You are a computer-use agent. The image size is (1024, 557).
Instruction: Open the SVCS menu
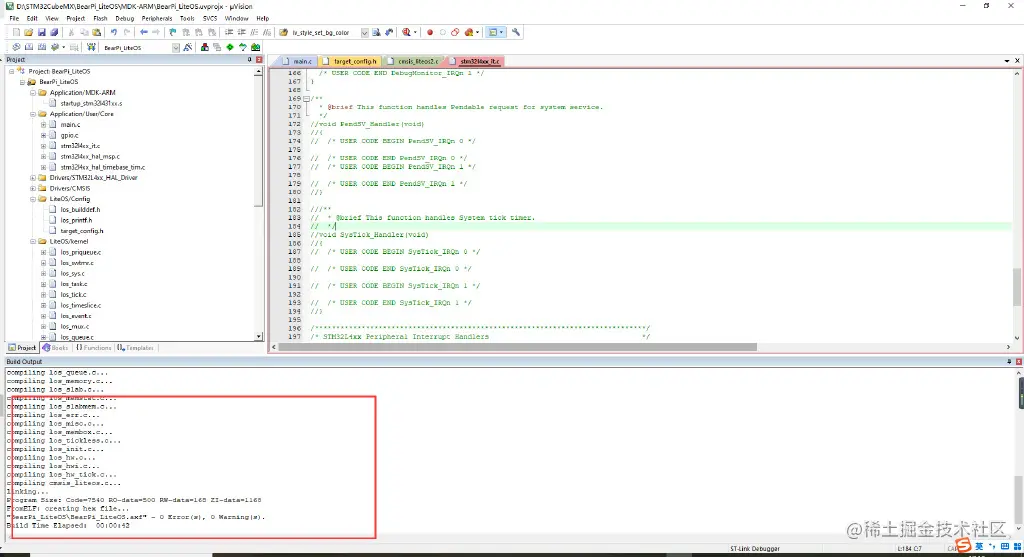tap(210, 18)
